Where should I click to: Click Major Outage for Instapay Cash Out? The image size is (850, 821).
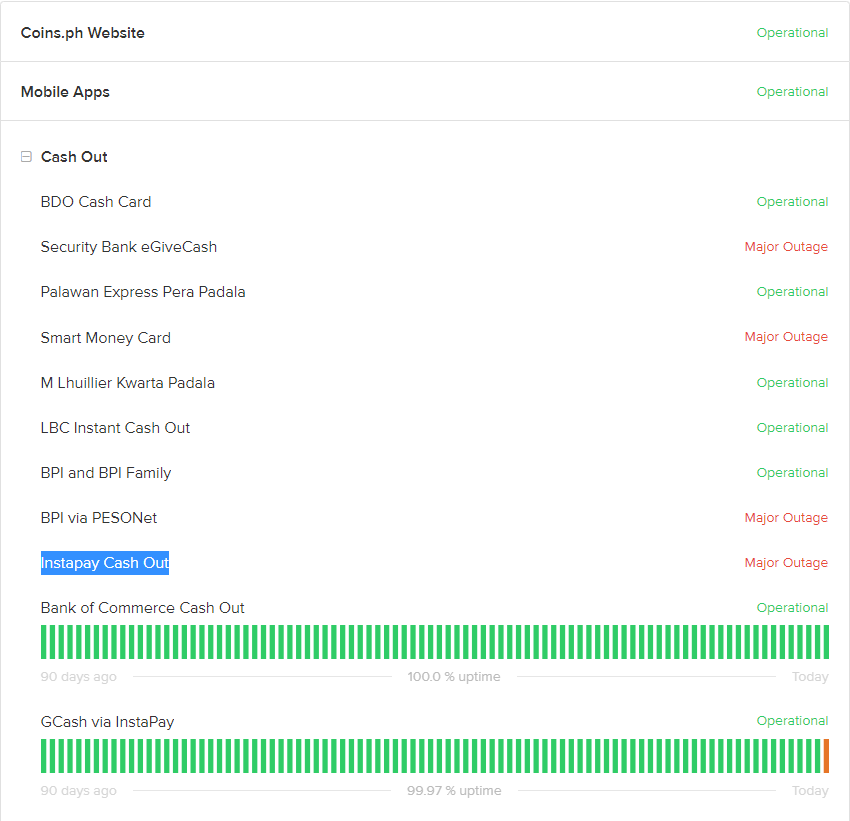(787, 563)
